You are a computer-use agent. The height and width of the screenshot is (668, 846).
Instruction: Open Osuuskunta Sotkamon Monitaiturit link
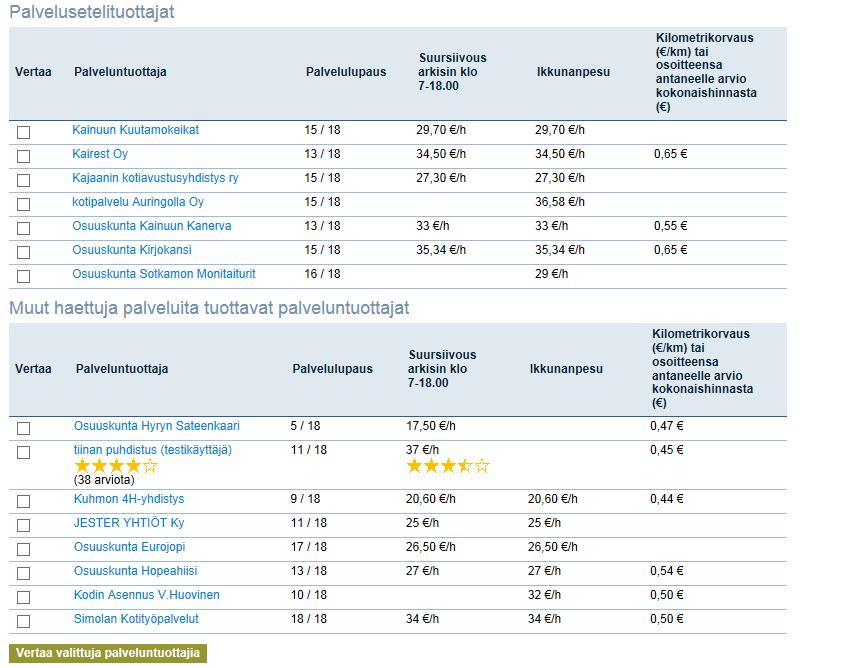pos(164,274)
